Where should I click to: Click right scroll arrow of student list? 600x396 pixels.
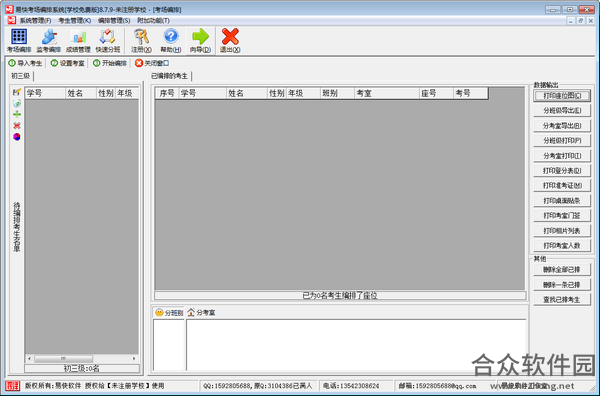point(134,359)
